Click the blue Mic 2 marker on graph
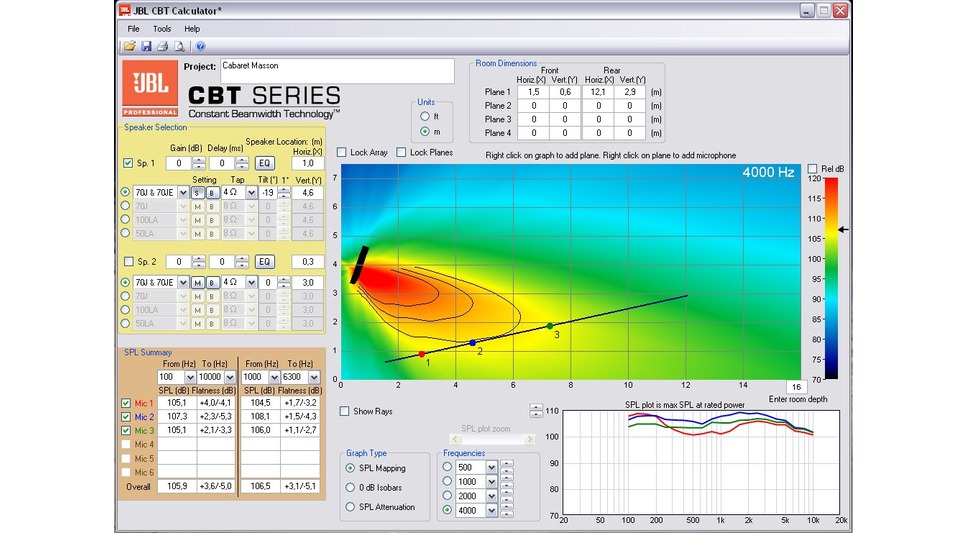967x533 pixels. point(473,343)
